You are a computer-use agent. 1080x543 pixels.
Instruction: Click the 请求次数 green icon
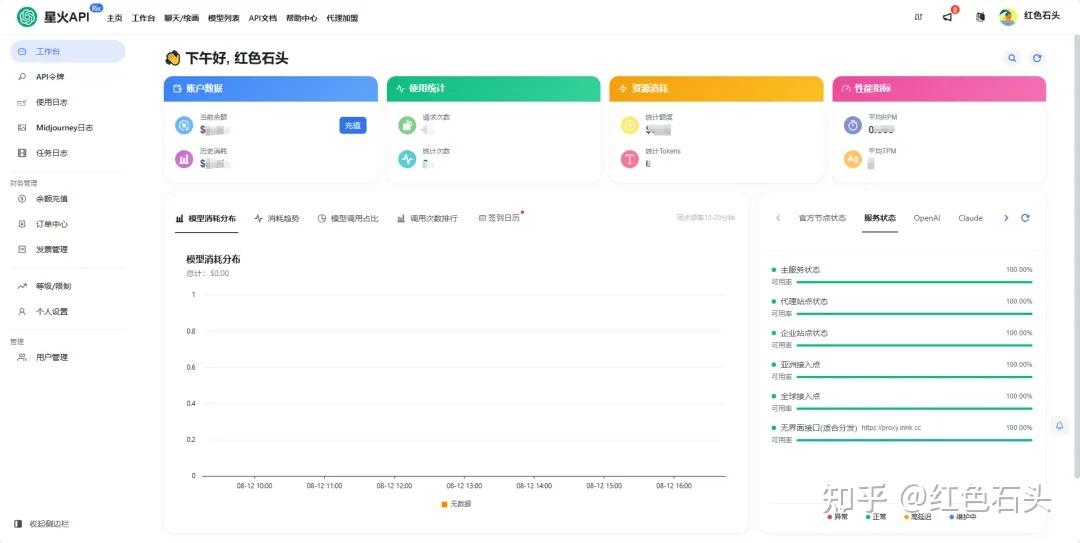click(407, 125)
